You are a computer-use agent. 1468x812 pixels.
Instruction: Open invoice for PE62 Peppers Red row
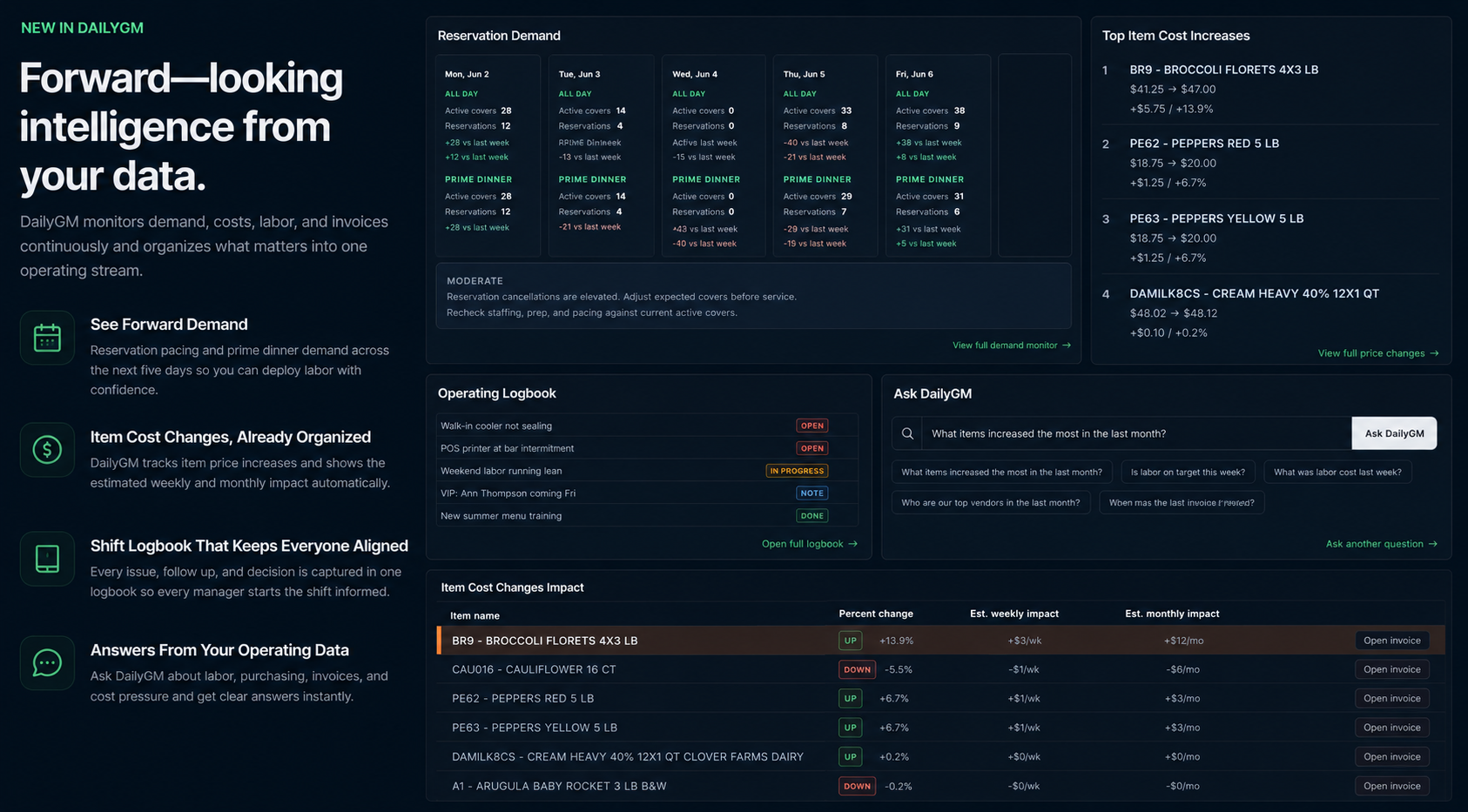(1391, 699)
